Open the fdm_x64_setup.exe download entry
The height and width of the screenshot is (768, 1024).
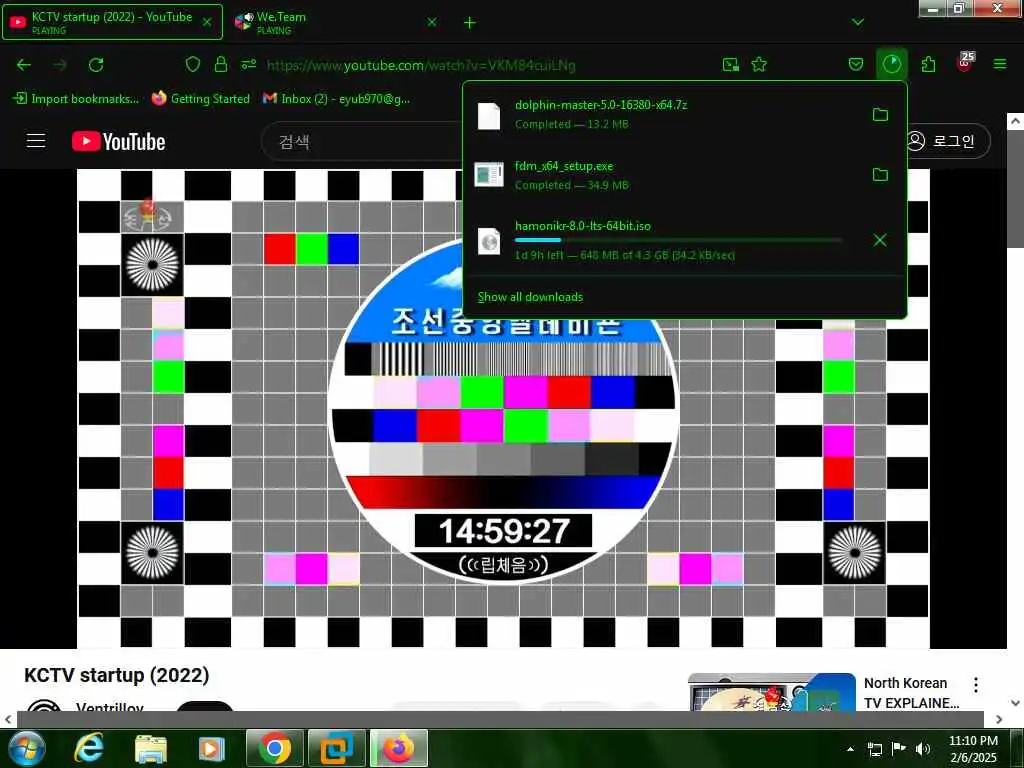pos(666,174)
